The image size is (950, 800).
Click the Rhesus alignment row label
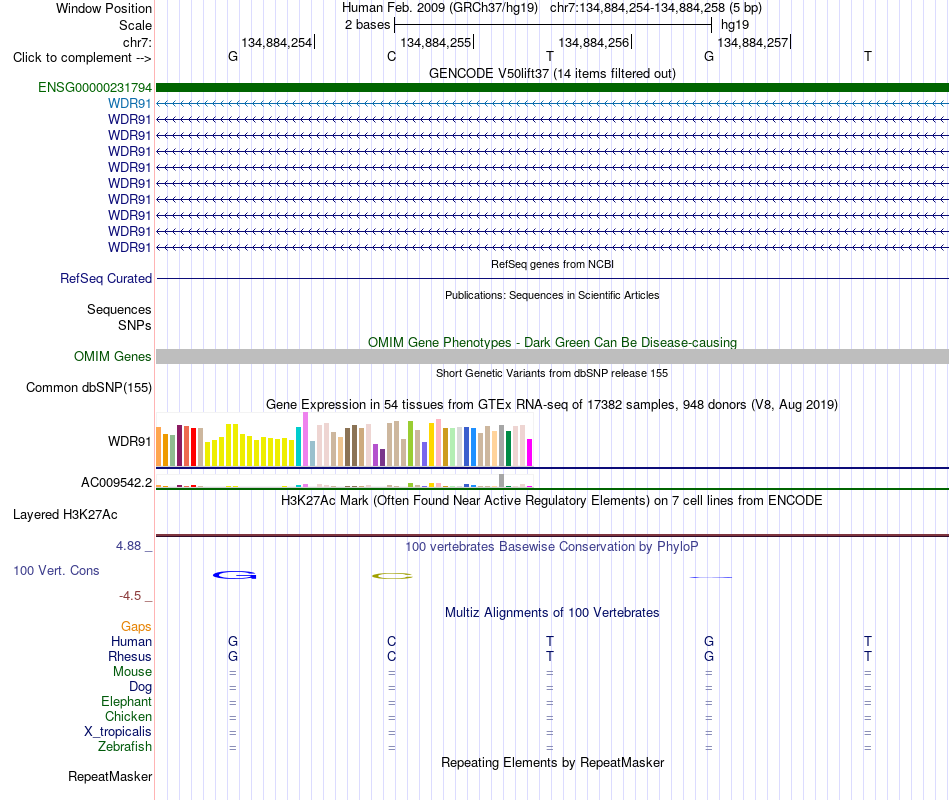click(x=130, y=656)
